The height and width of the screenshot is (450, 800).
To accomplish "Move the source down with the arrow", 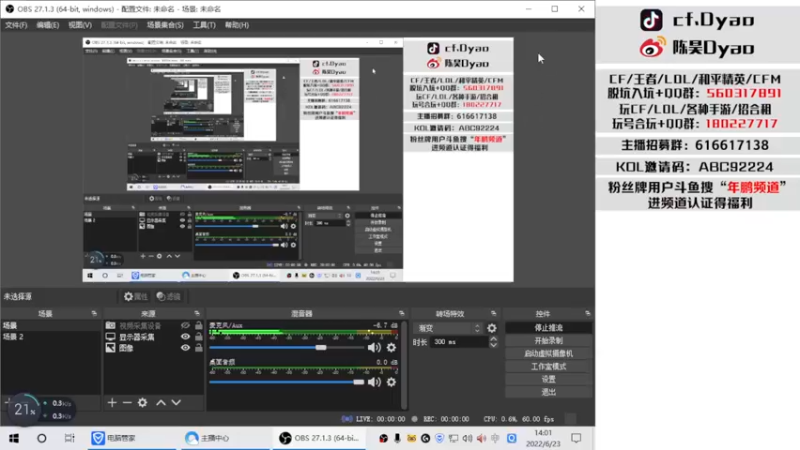I will click(176, 403).
